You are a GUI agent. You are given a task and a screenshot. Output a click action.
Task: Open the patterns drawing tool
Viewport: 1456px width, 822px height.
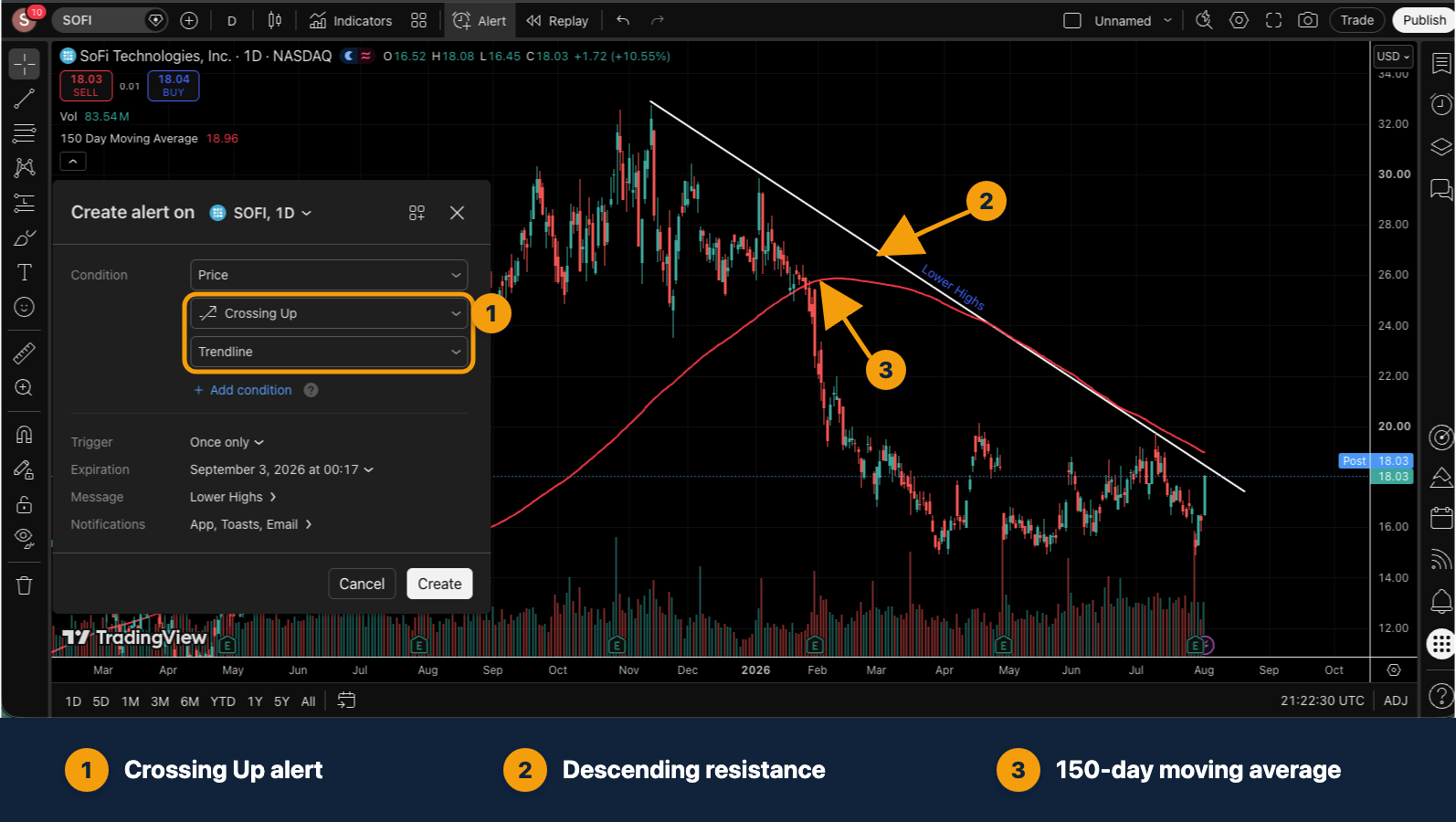pos(24,168)
